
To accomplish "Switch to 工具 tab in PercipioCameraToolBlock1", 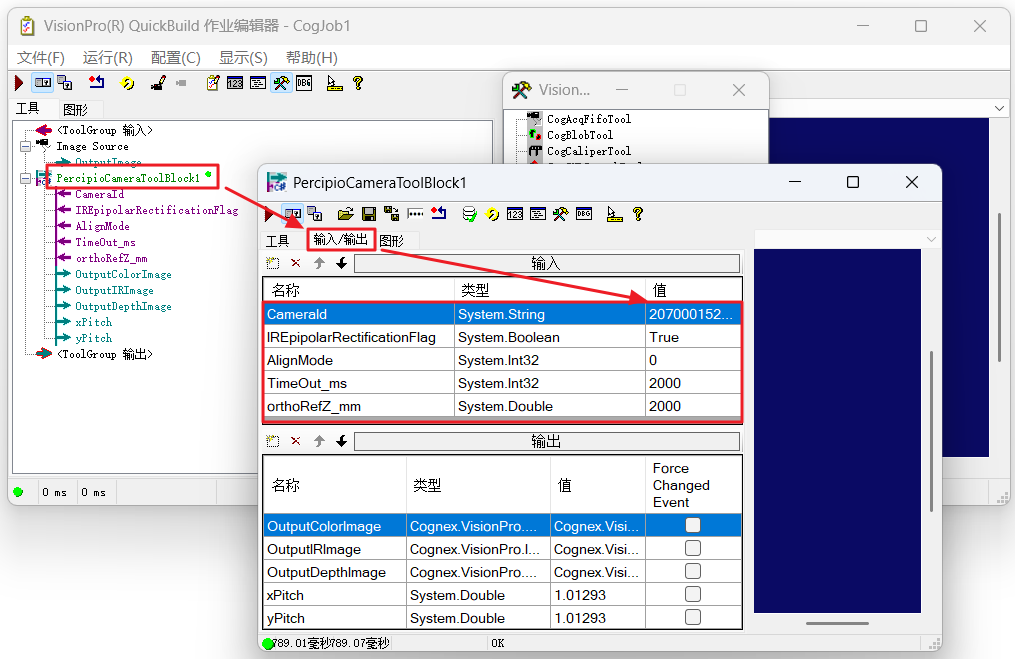I will [278, 241].
